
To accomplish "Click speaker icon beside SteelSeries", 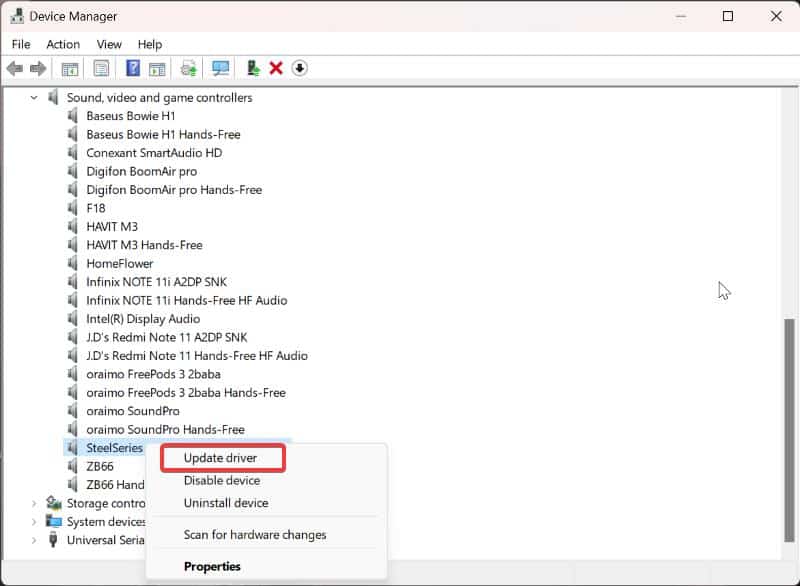I will [72, 448].
